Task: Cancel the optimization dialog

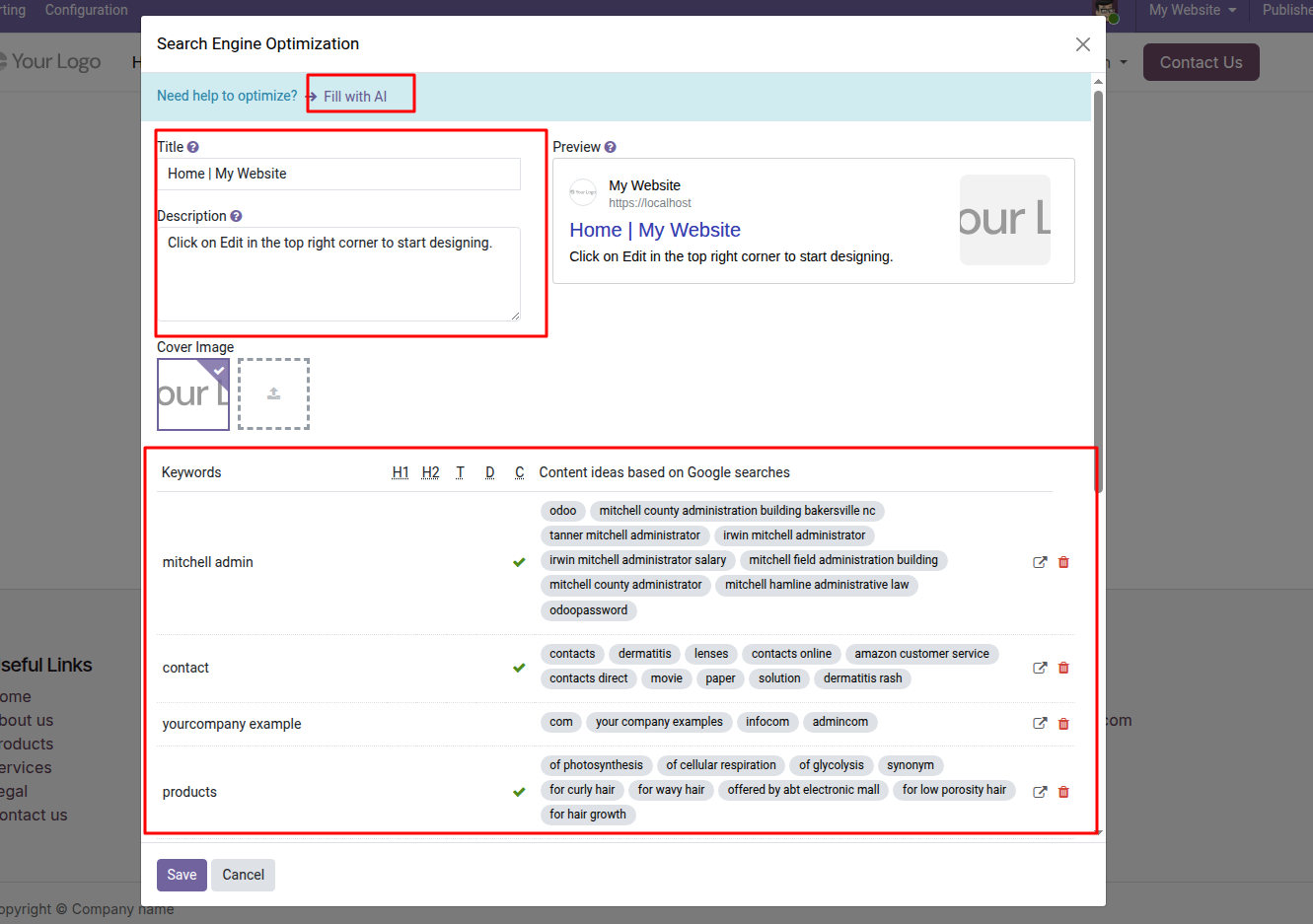Action: pos(243,875)
